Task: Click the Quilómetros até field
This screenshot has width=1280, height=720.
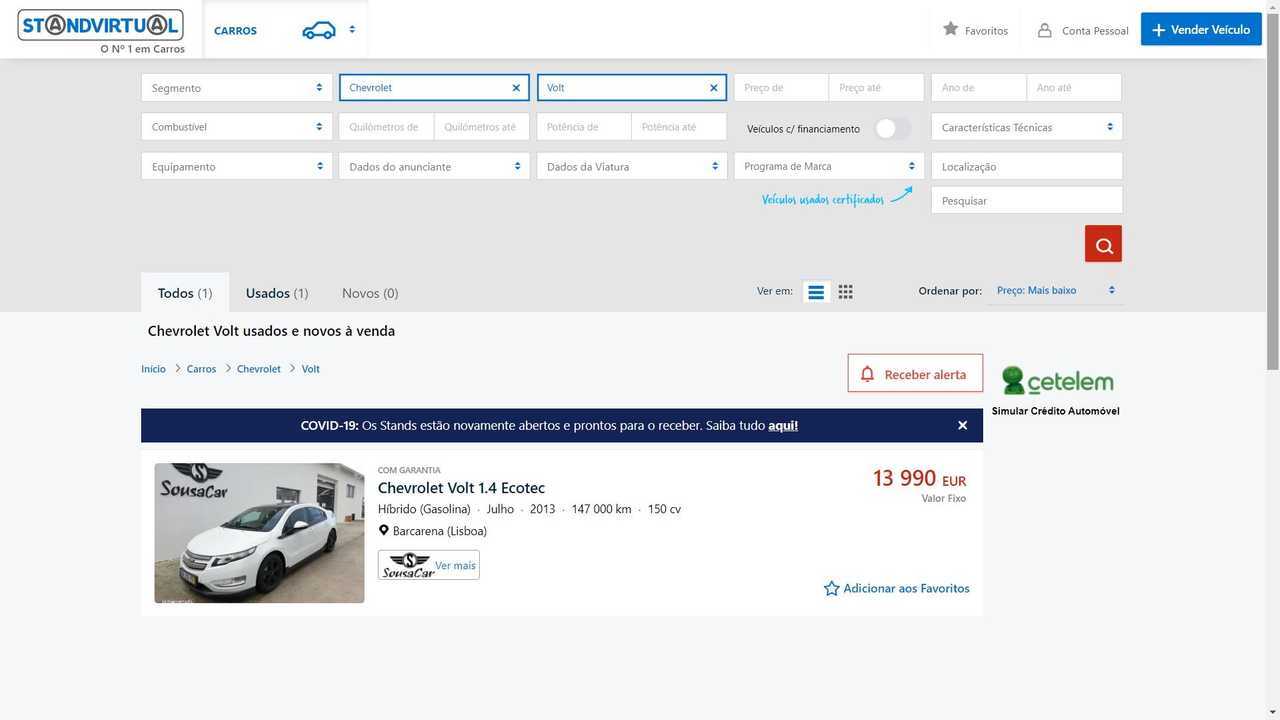Action: click(x=482, y=127)
